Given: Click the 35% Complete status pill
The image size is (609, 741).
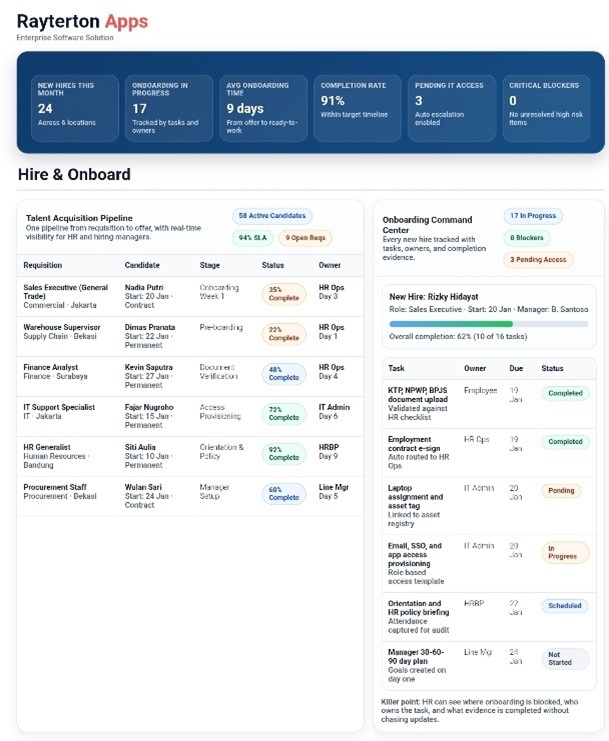Looking at the screenshot, I should point(284,294).
